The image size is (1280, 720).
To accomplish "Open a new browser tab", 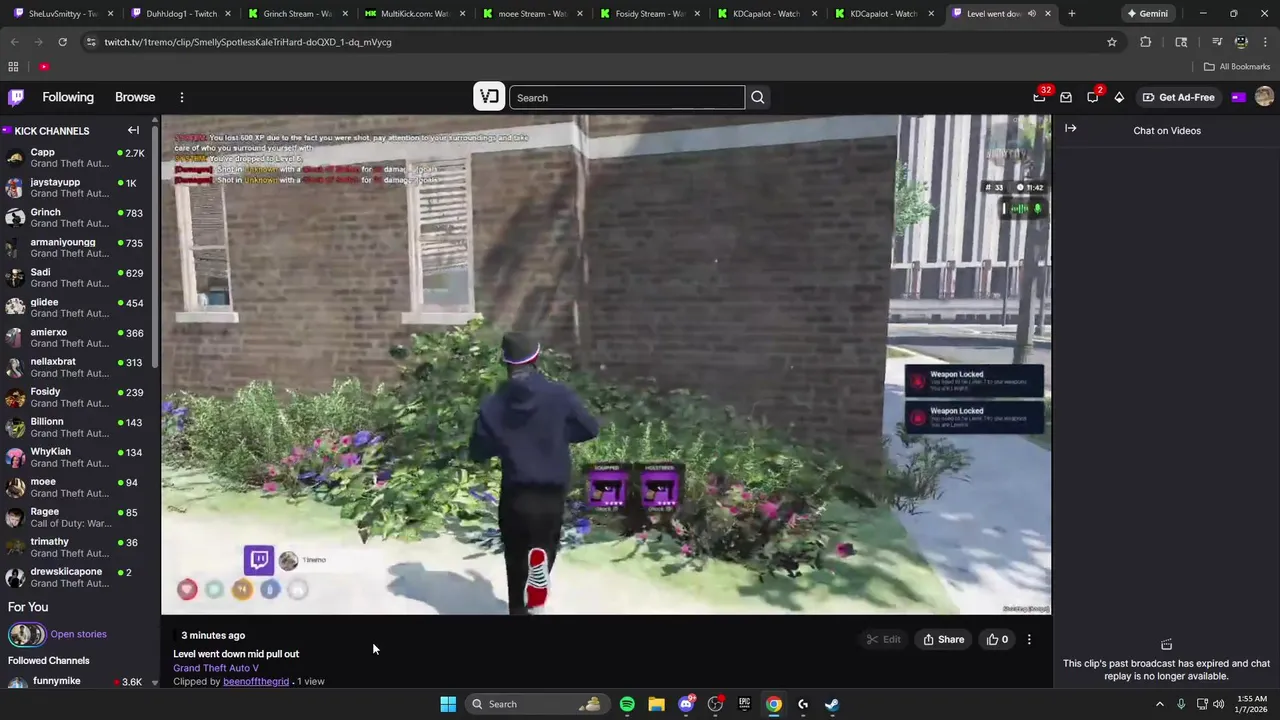I will (x=1072, y=14).
